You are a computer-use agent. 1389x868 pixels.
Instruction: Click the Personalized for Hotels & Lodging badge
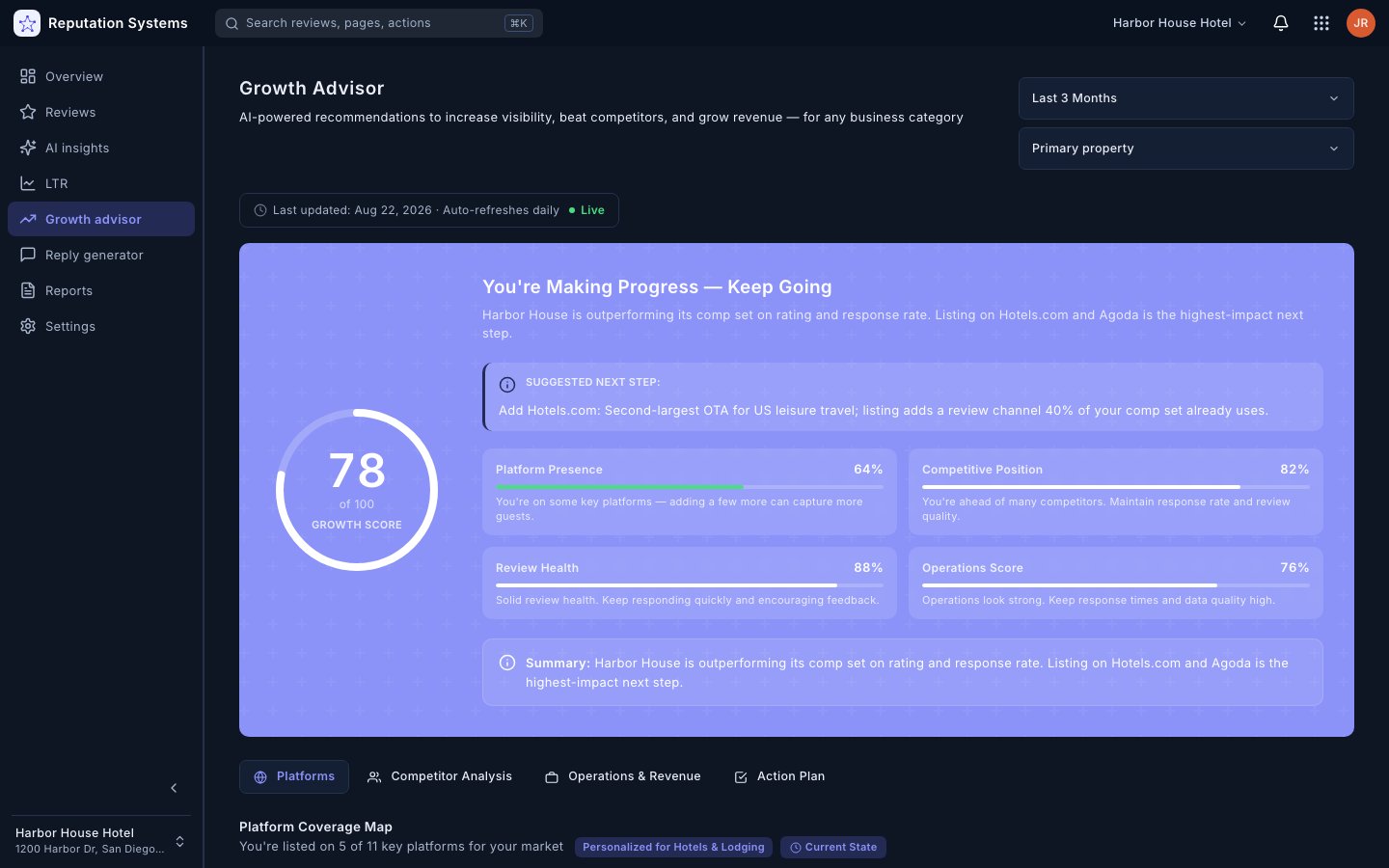pyautogui.click(x=673, y=847)
